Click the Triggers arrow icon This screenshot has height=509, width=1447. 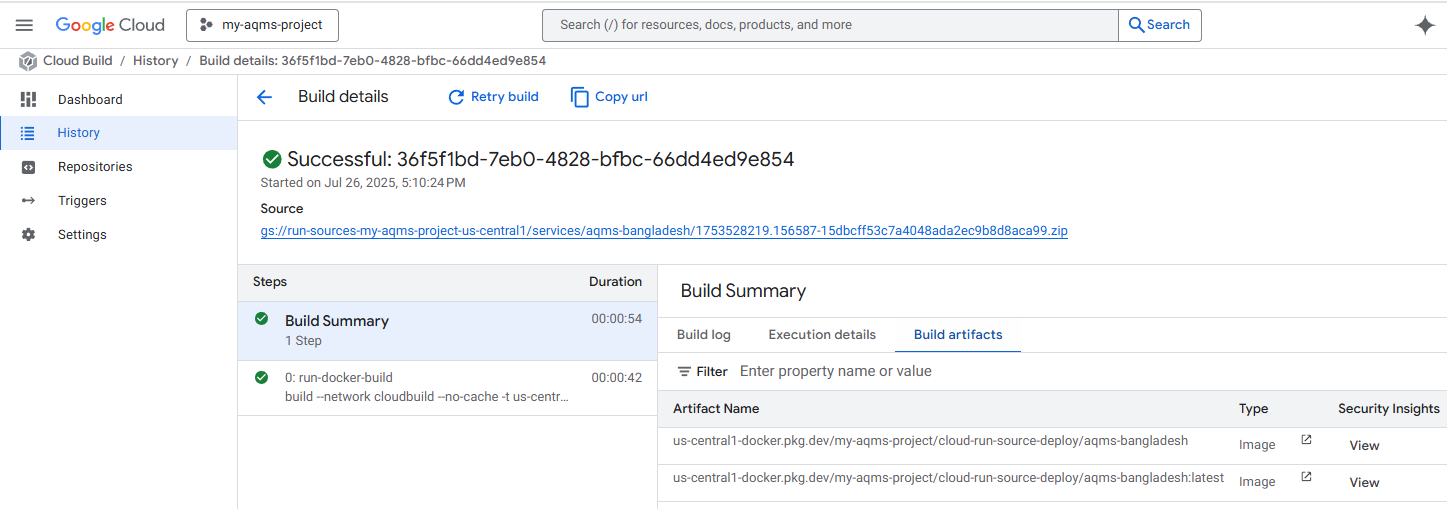point(28,201)
